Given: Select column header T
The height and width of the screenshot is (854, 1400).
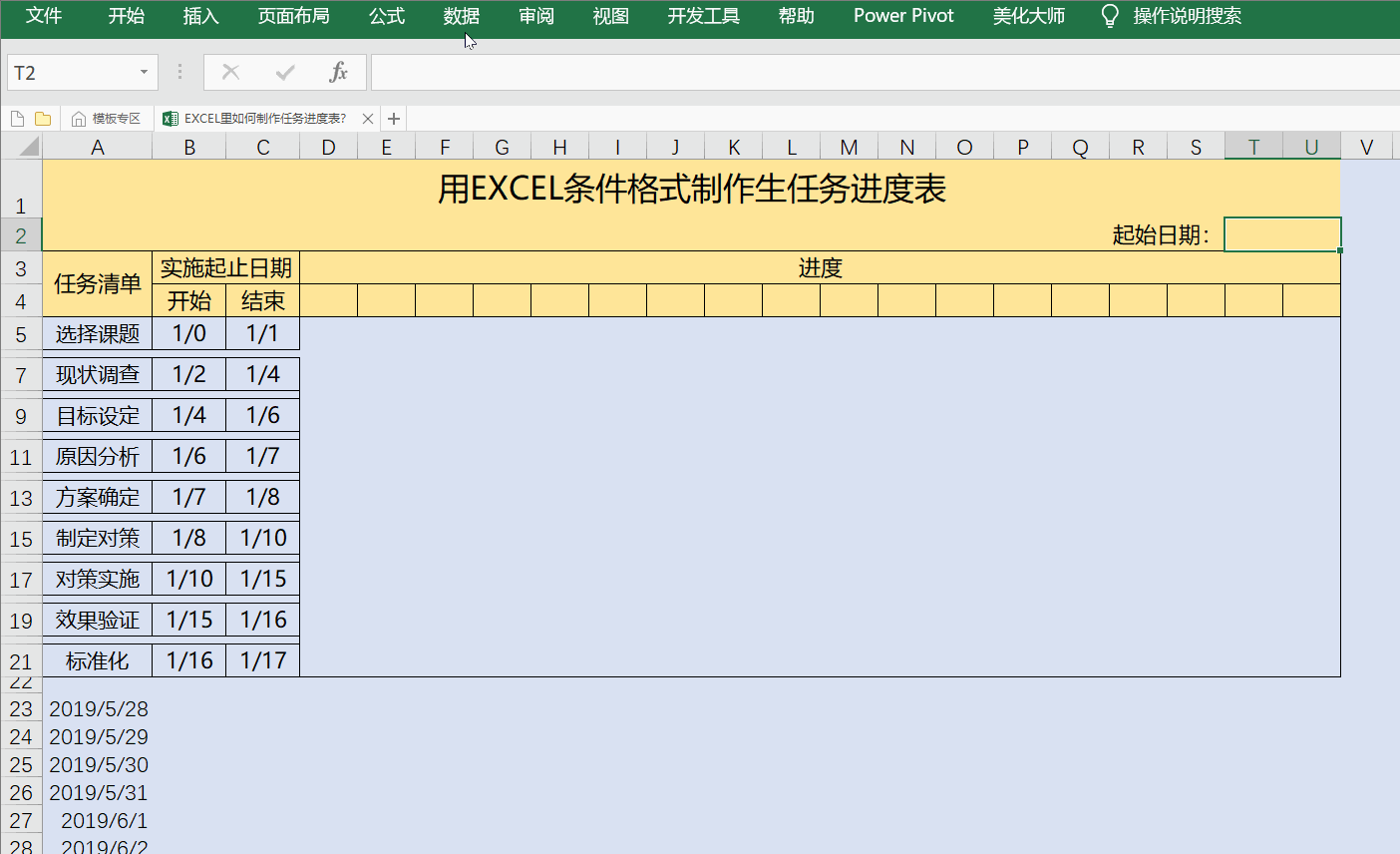Looking at the screenshot, I should pos(1252,146).
